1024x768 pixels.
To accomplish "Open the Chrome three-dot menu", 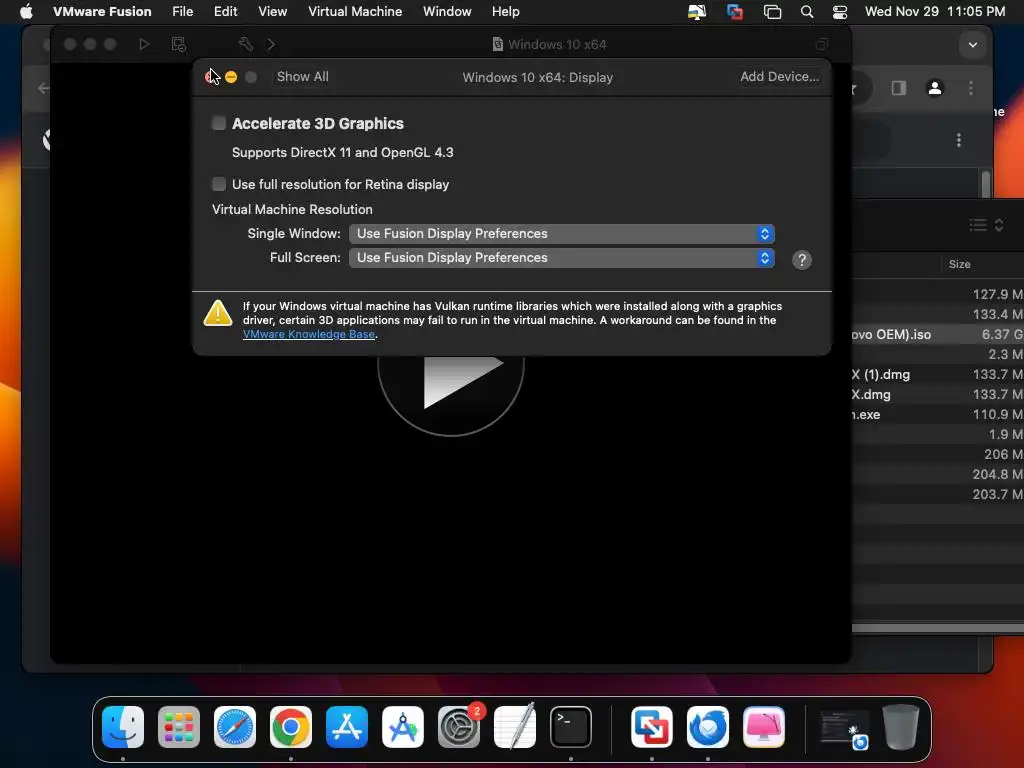I will coord(970,88).
